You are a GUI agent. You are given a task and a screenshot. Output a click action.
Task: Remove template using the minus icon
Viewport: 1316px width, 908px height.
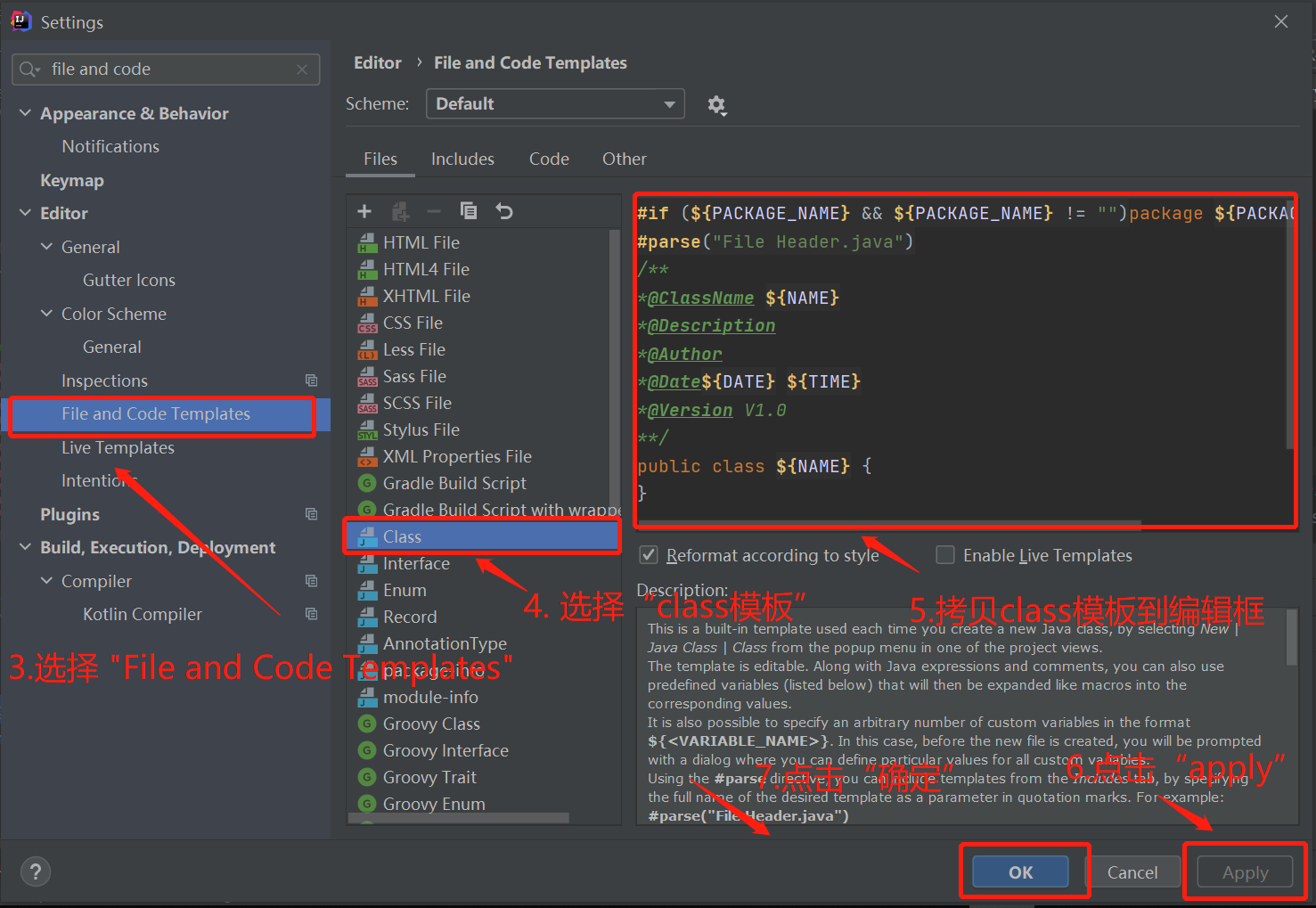(x=434, y=211)
